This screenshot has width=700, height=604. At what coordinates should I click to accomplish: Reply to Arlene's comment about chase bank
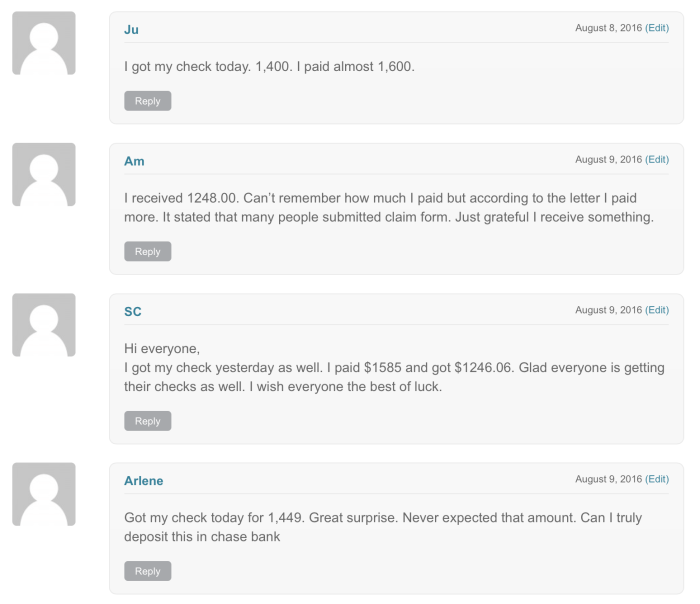pyautogui.click(x=148, y=571)
